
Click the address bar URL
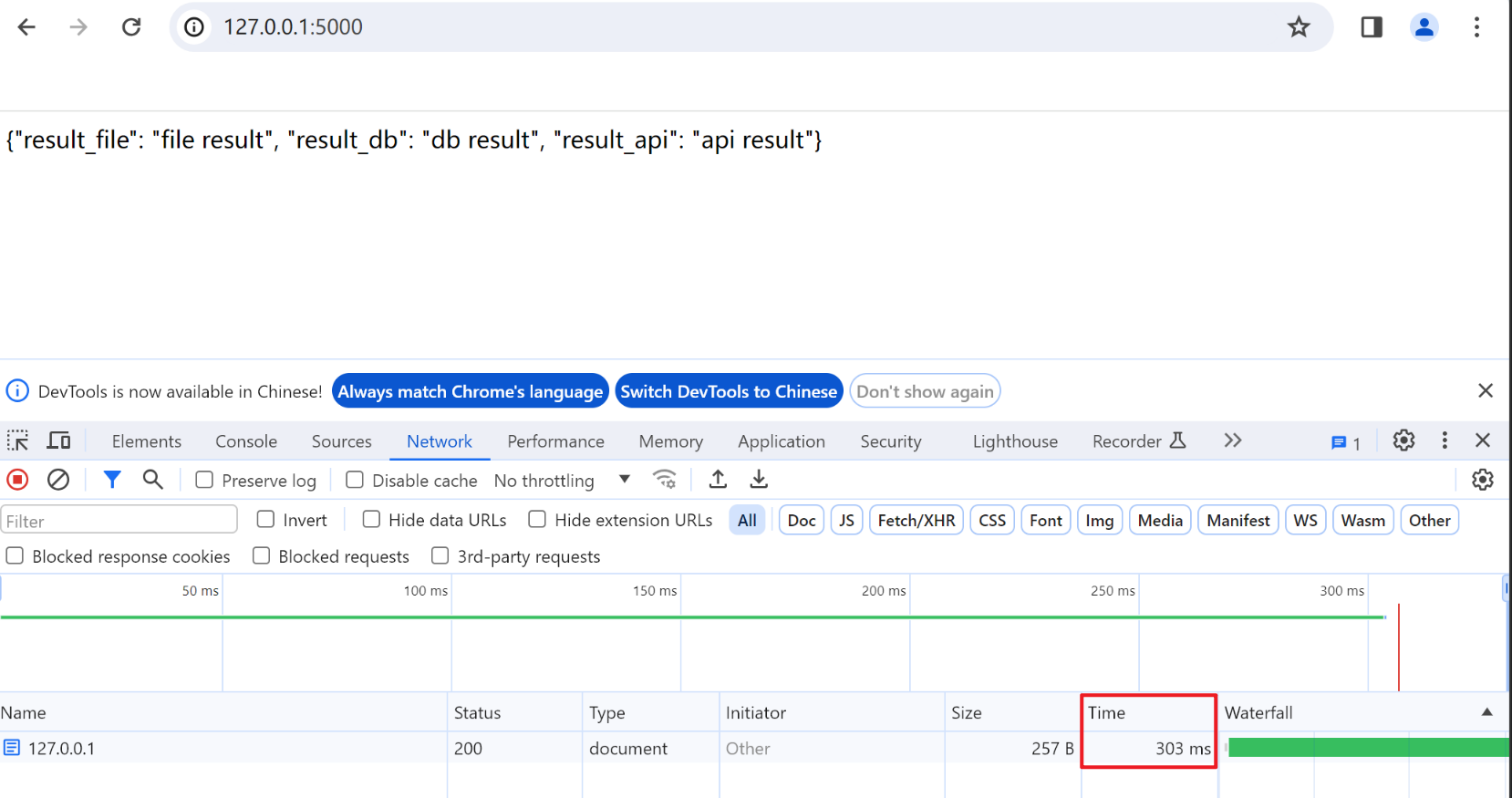[x=294, y=27]
